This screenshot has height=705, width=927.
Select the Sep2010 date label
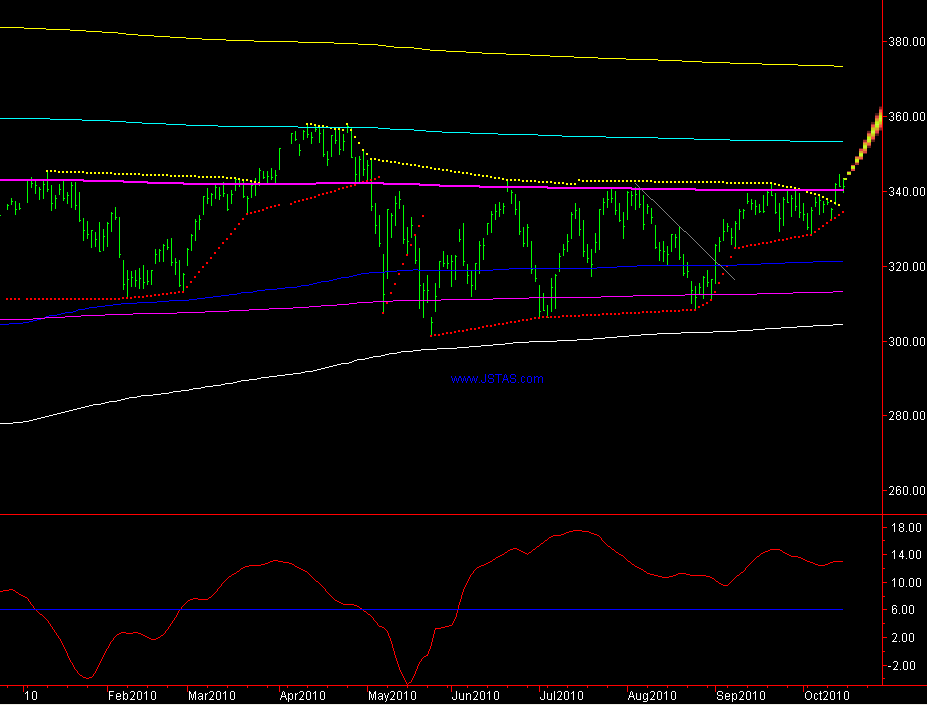click(741, 695)
